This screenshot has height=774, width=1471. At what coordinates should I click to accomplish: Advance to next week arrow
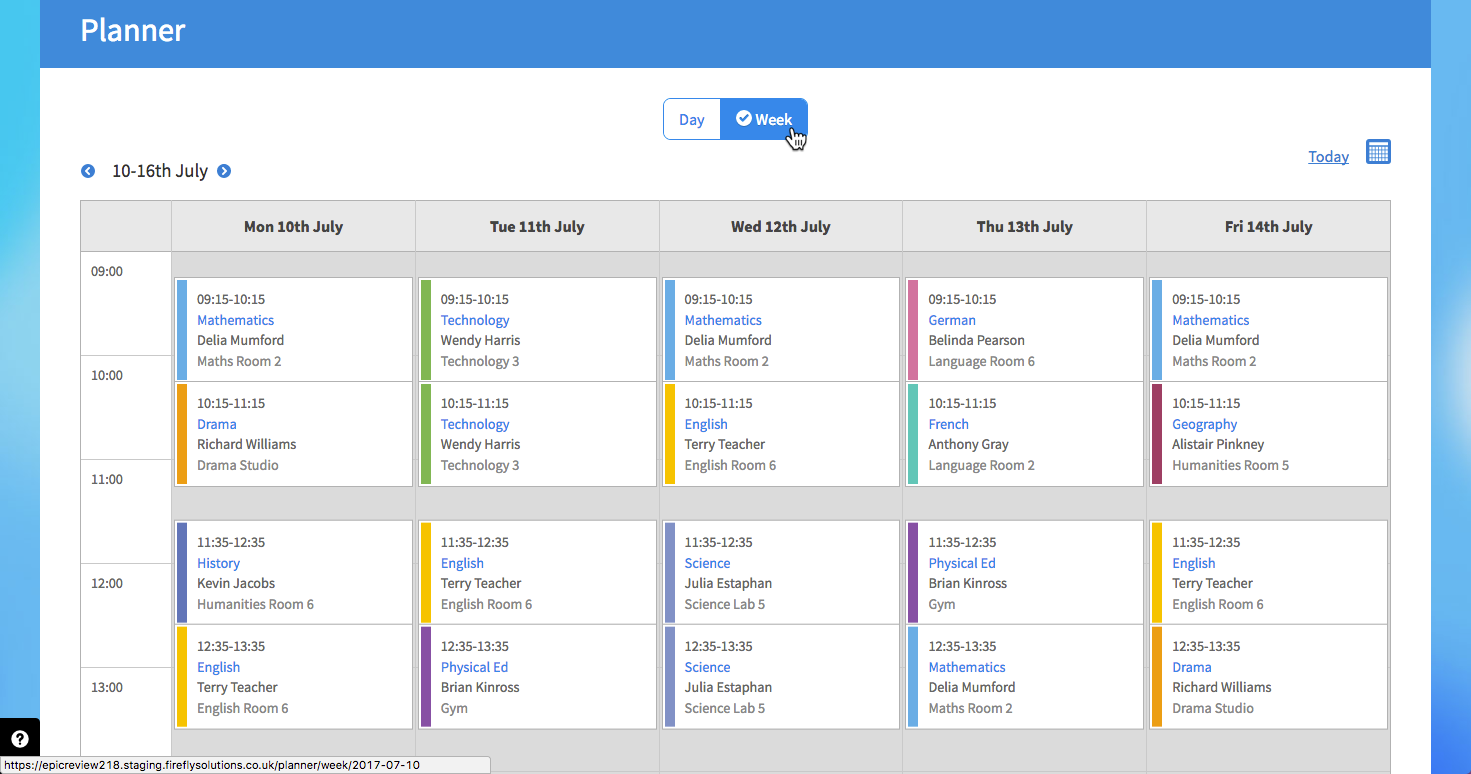[x=224, y=171]
